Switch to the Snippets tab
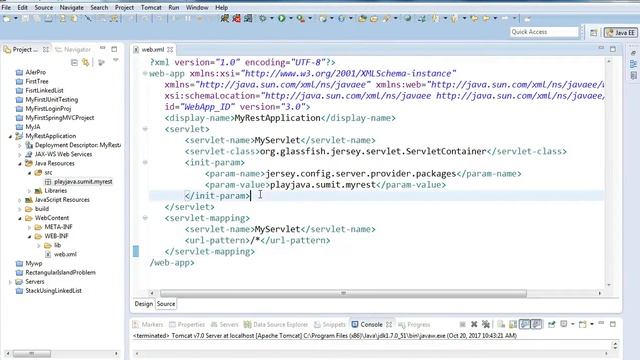 click(330, 324)
